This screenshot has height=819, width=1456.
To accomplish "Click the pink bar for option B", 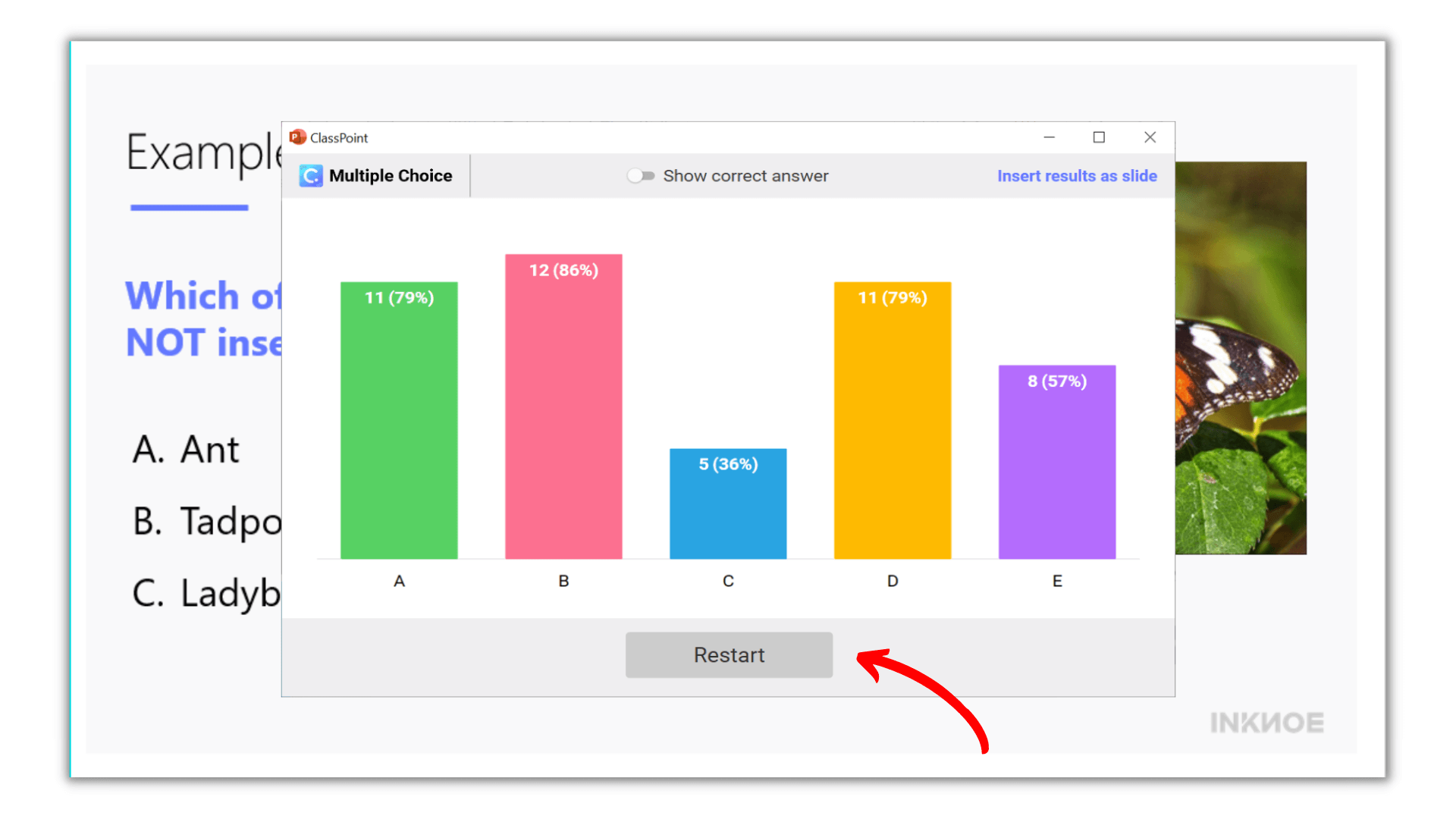I will click(x=563, y=407).
